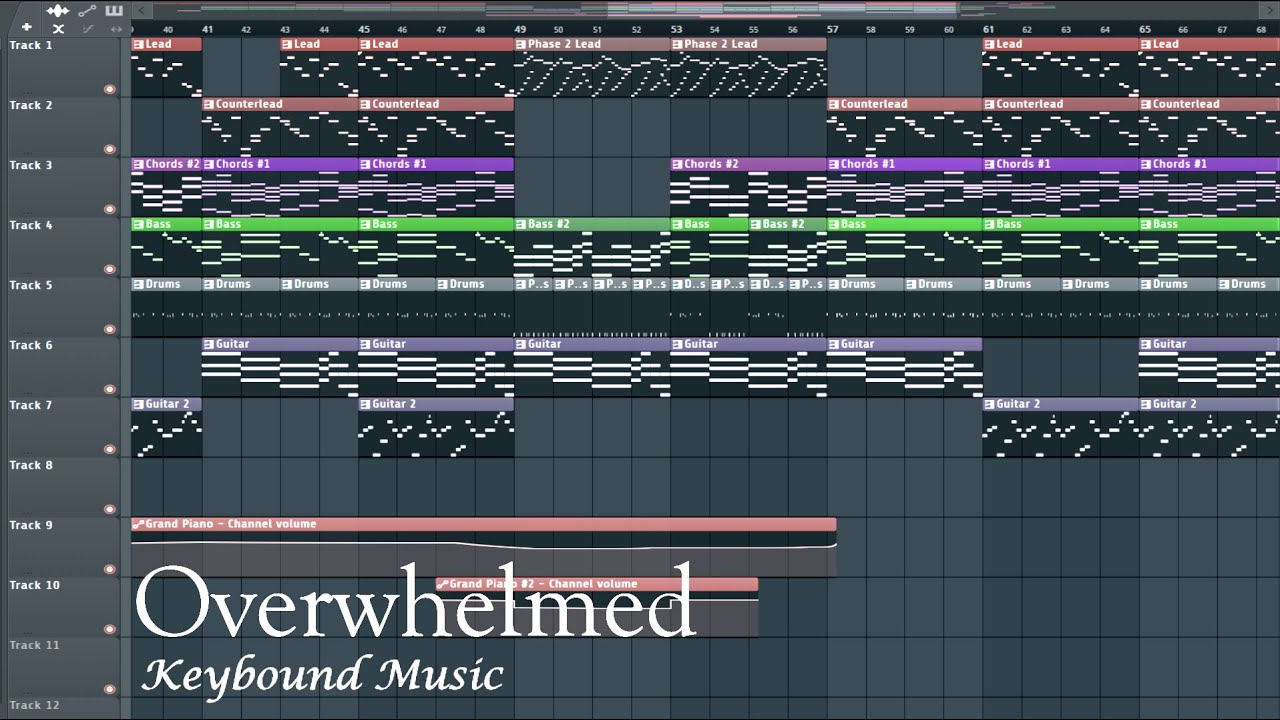The height and width of the screenshot is (720, 1280).
Task: Click the Track 8 label
Action: click(31, 465)
